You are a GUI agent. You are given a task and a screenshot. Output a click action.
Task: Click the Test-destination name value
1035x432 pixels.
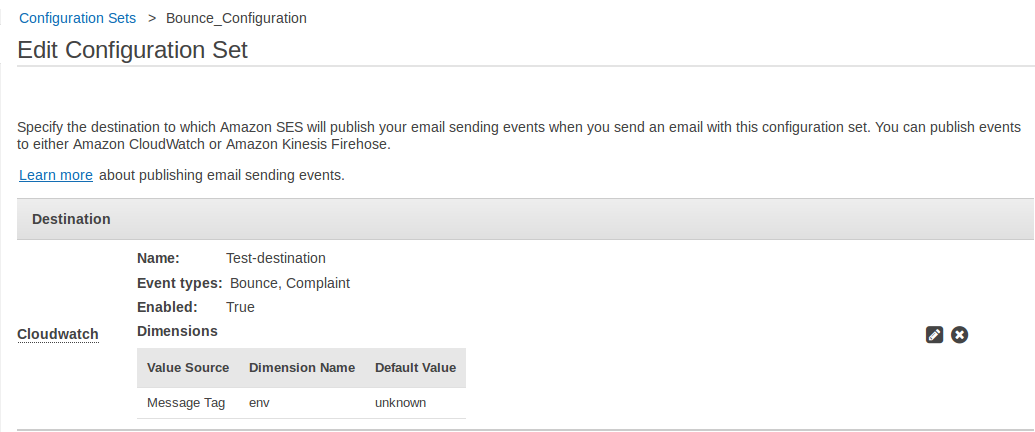[x=276, y=258]
